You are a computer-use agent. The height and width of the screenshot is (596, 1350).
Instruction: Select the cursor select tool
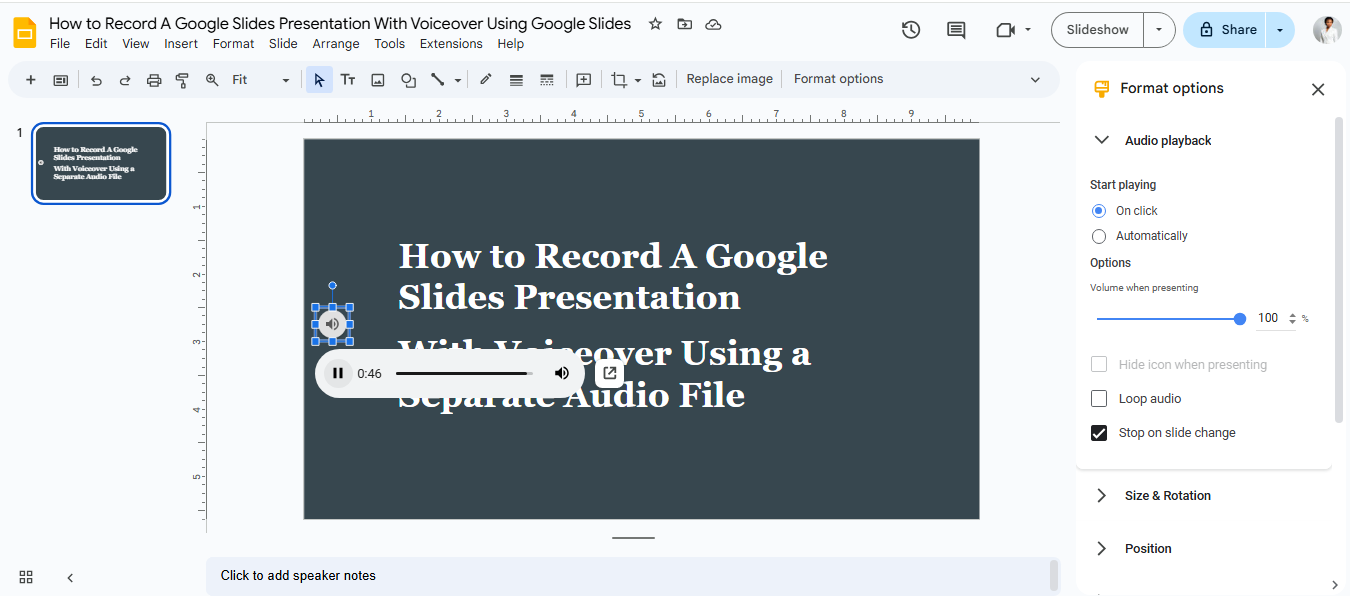point(319,80)
